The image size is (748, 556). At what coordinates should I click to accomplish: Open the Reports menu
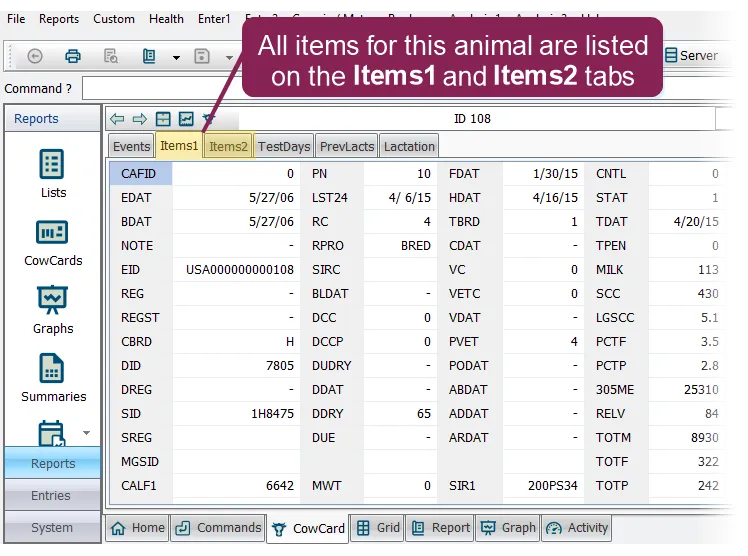(x=59, y=19)
